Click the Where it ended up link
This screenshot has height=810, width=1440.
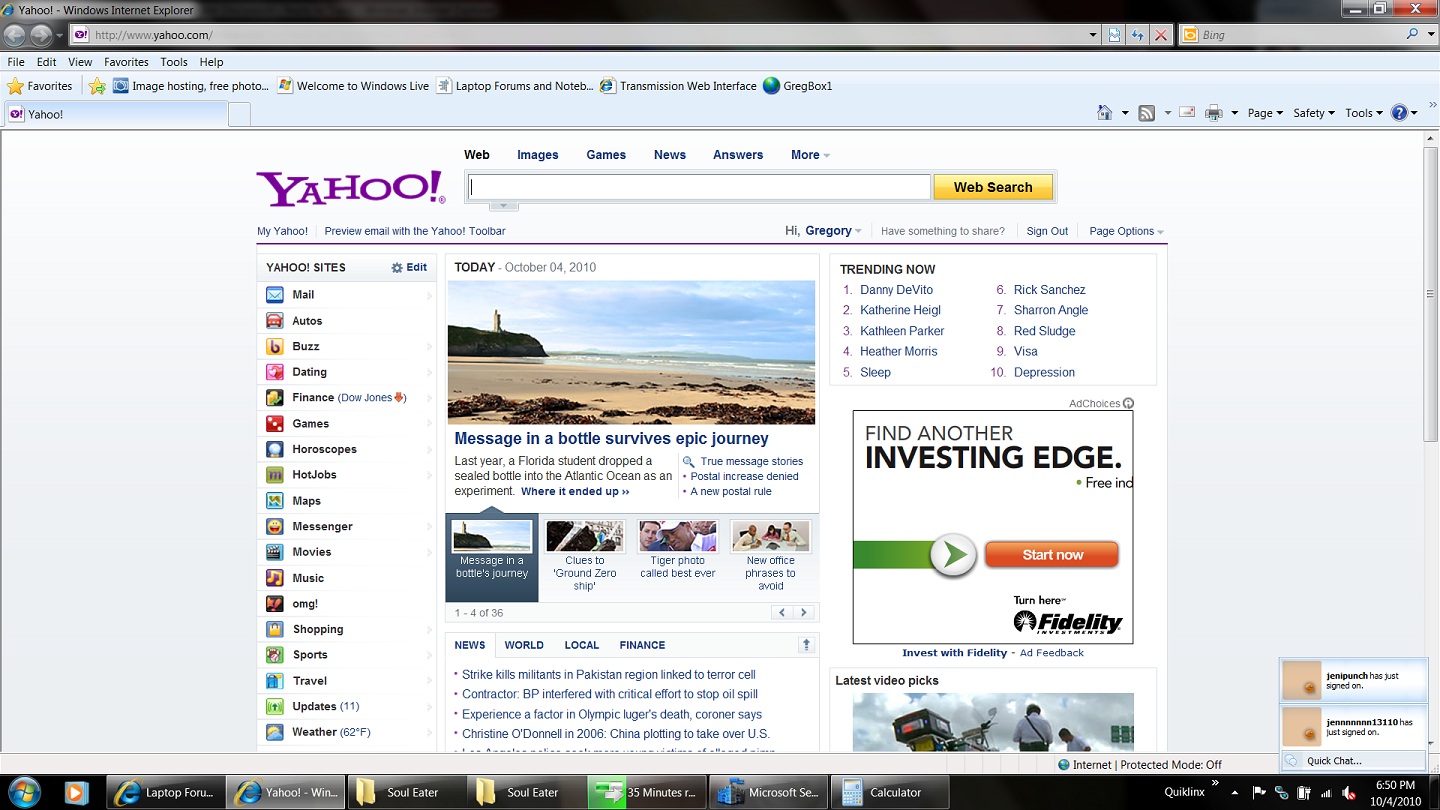coord(575,491)
